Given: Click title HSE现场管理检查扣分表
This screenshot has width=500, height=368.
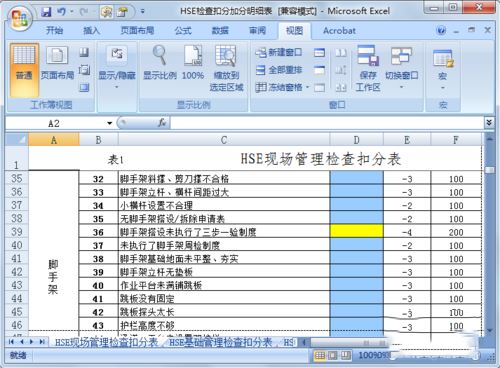Looking at the screenshot, I should point(321,159).
